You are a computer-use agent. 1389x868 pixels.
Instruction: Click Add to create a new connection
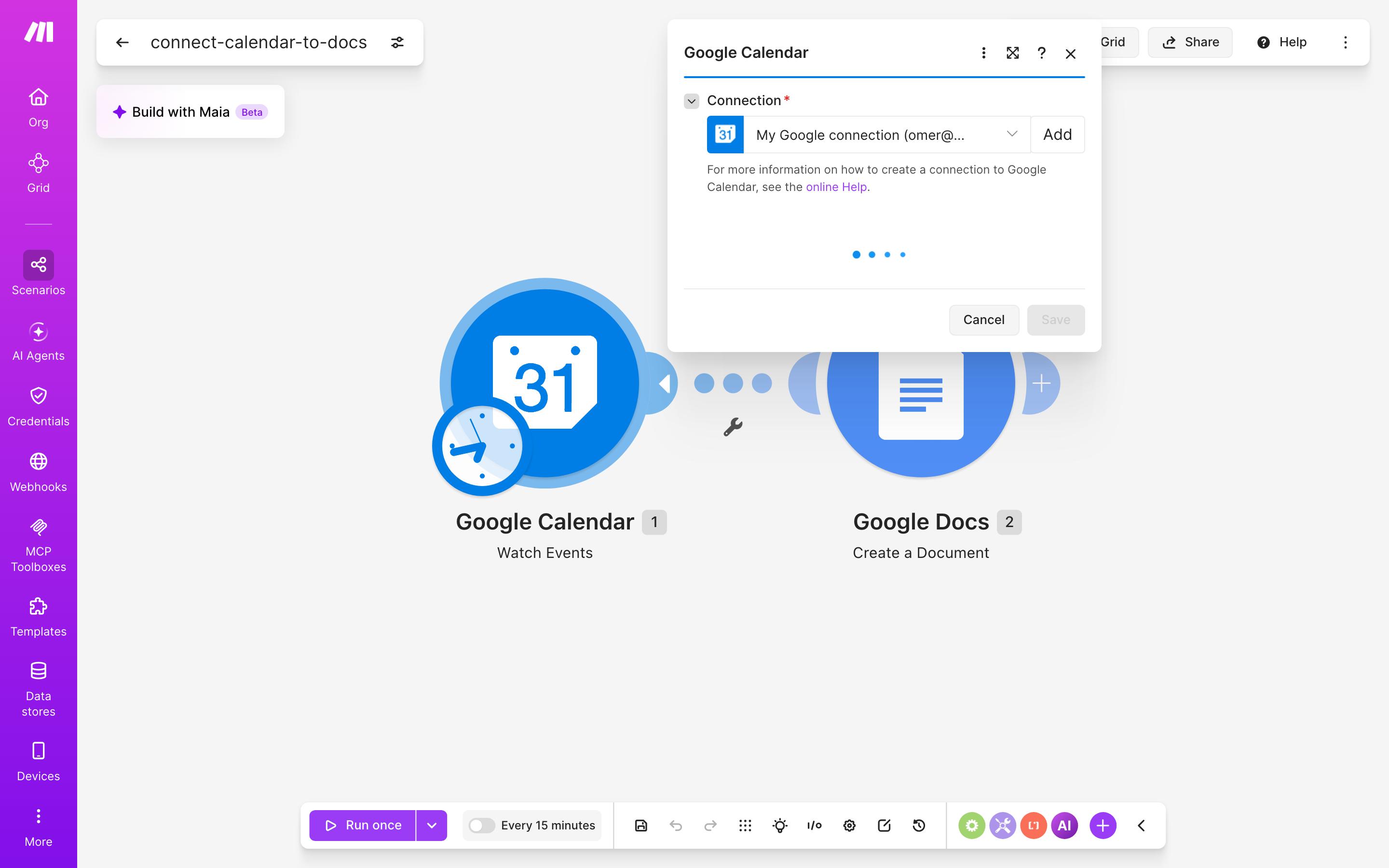1057,135
